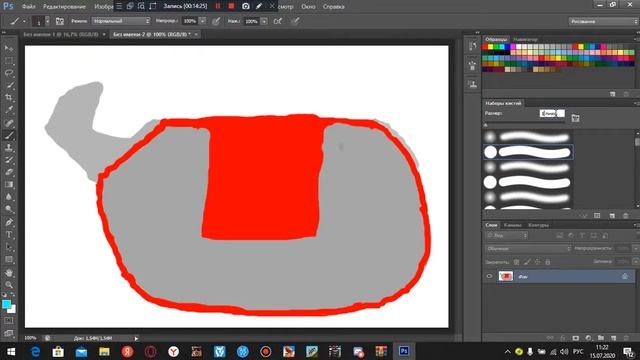Select the Path Selection tool
Viewport: 640px width, 360px height.
9,247
